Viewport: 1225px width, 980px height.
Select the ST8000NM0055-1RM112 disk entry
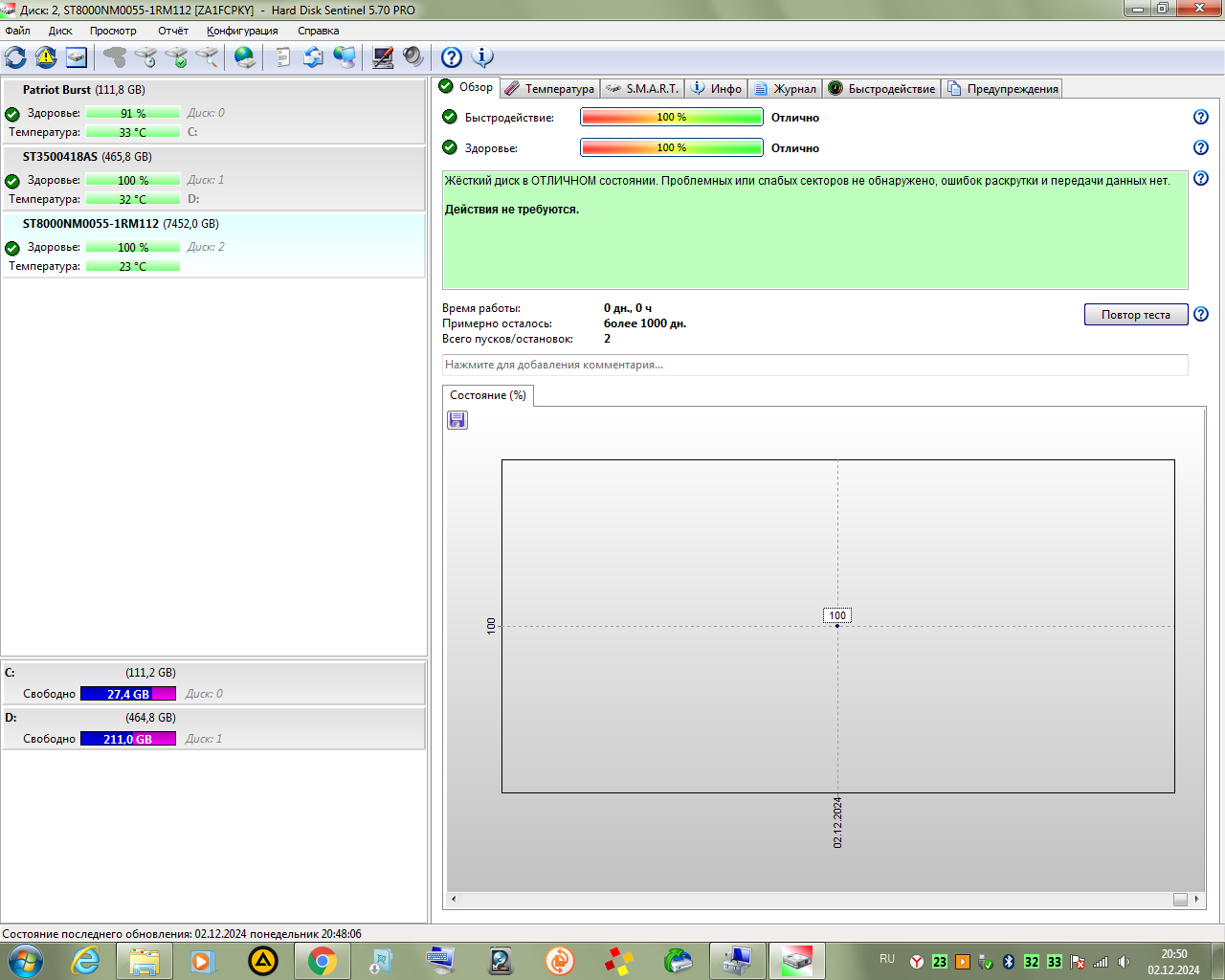point(213,245)
